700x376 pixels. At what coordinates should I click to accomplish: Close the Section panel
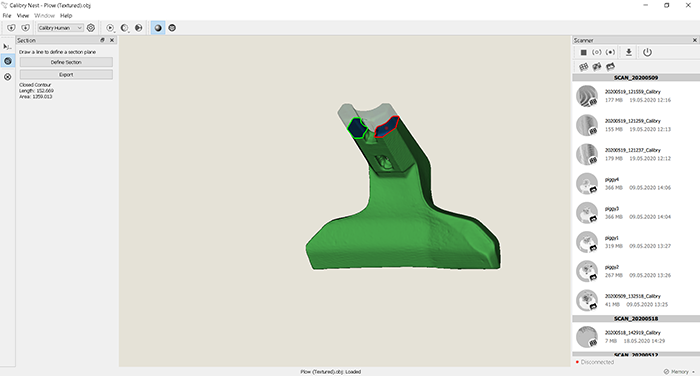tap(112, 40)
